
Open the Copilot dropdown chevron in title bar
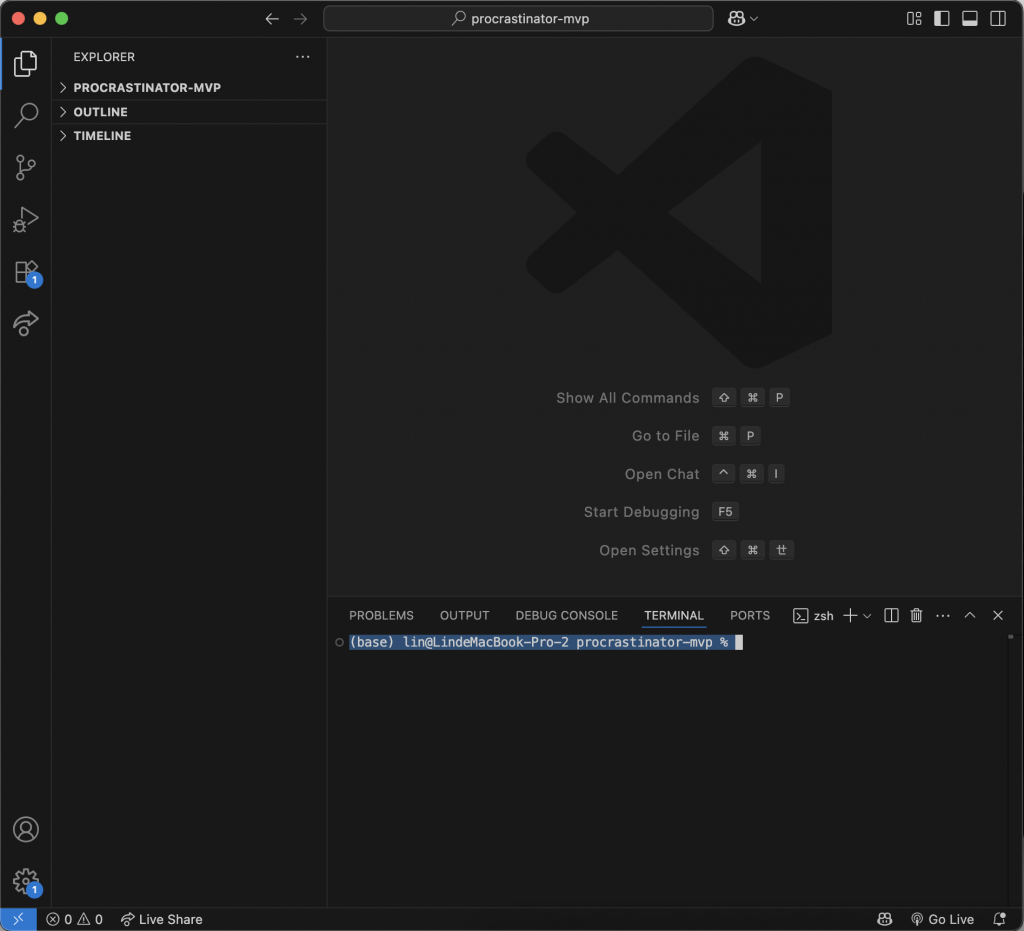754,19
